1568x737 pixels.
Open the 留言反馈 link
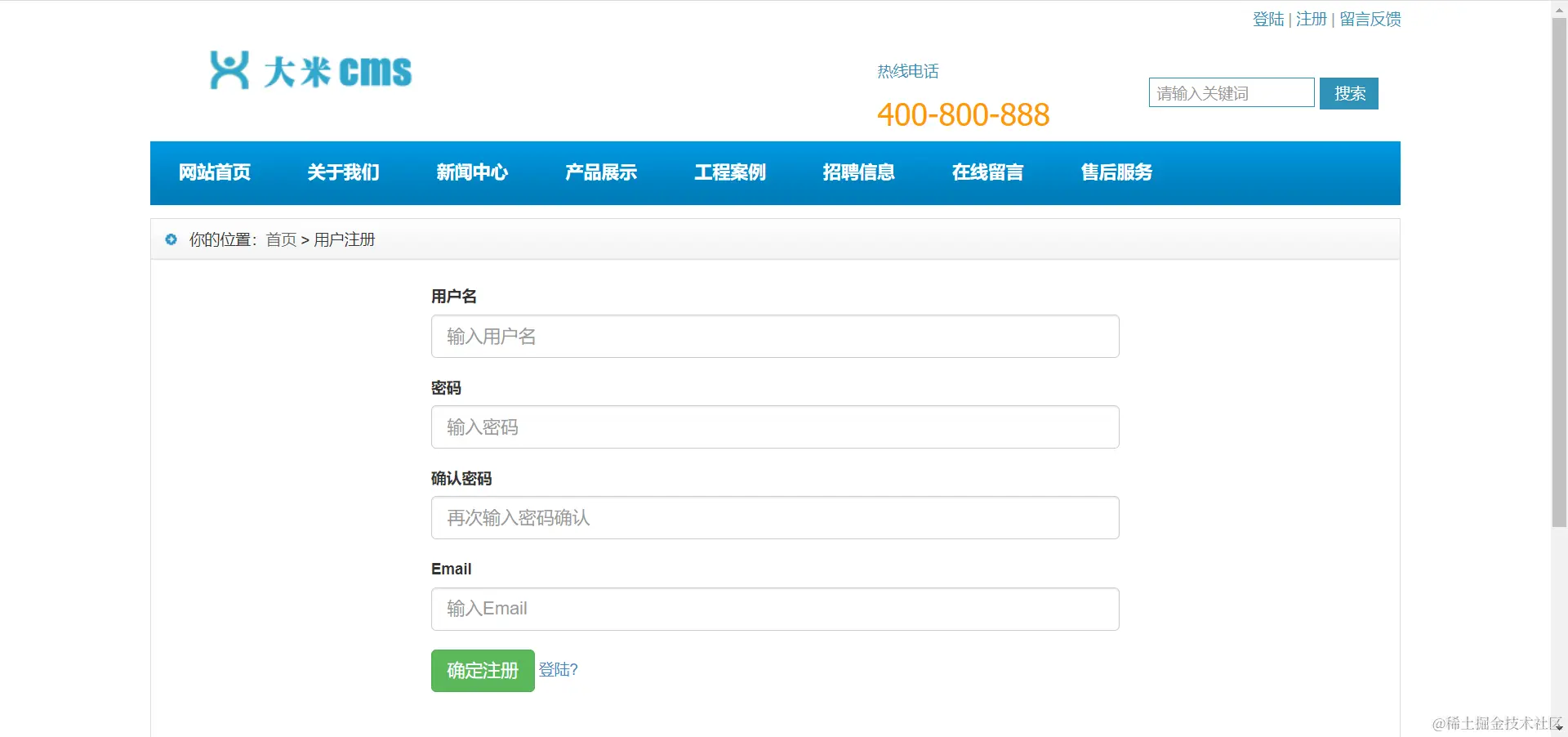[1370, 19]
